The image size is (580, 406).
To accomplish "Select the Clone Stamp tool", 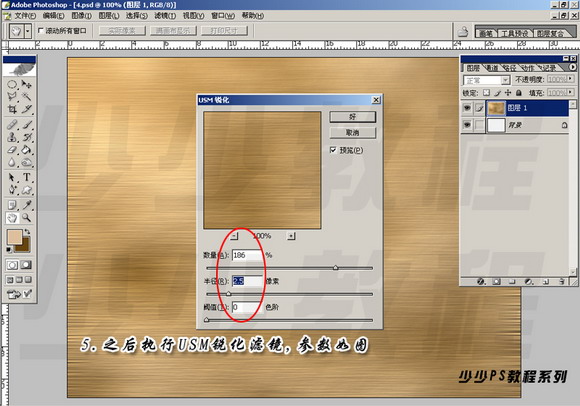I will [12, 137].
